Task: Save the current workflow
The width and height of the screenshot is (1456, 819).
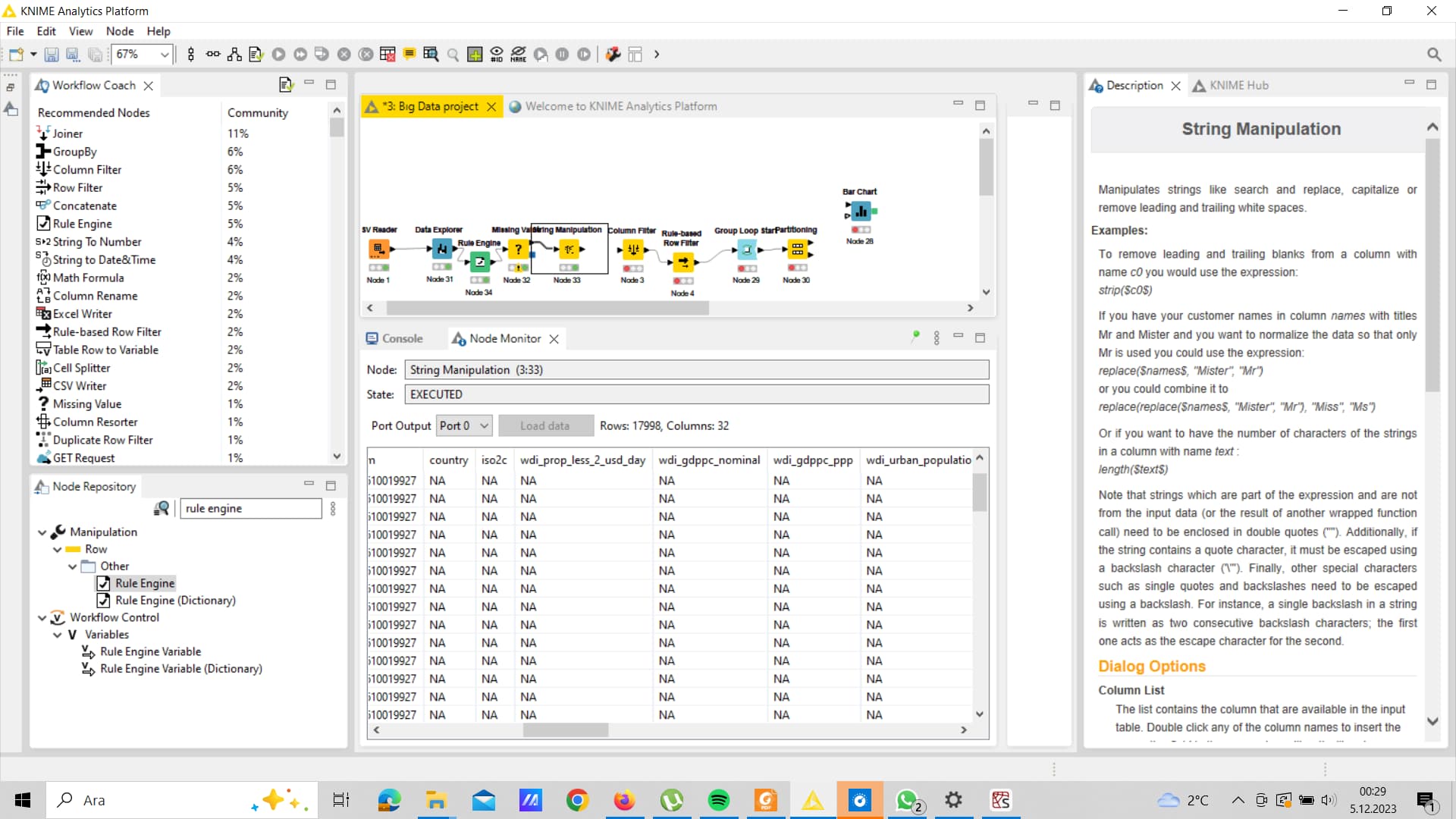Action: (51, 54)
